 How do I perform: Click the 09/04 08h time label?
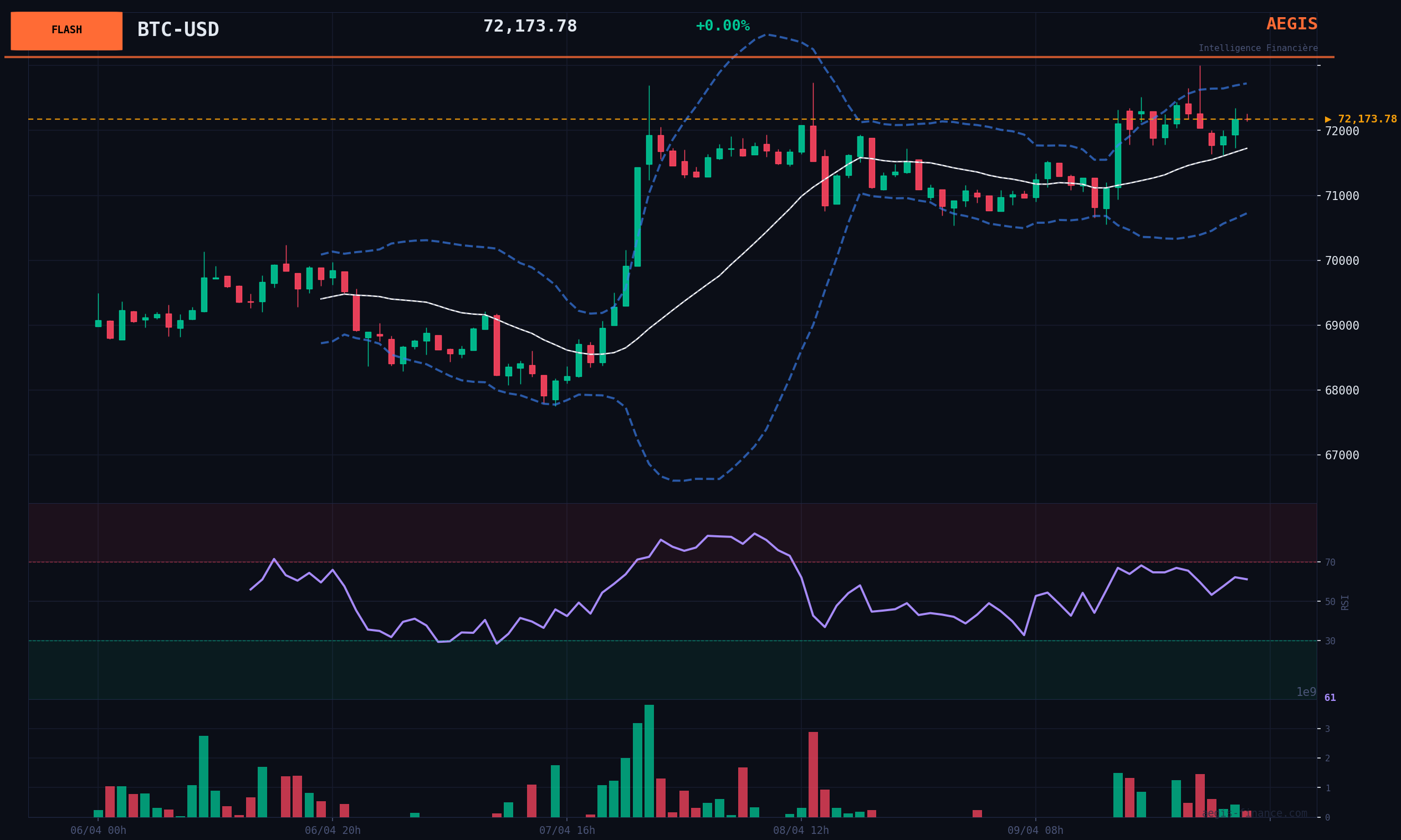pos(1035,831)
